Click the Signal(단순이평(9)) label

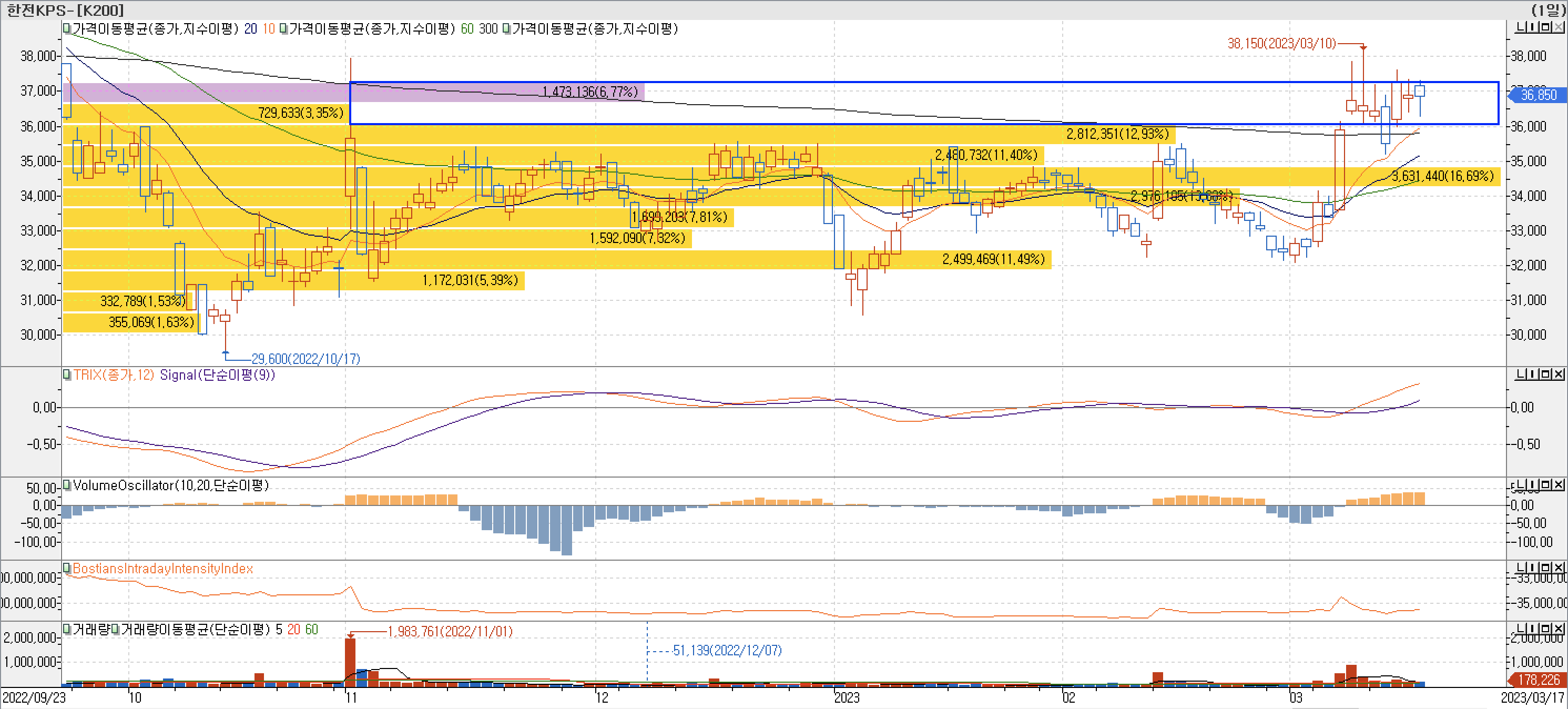[217, 374]
